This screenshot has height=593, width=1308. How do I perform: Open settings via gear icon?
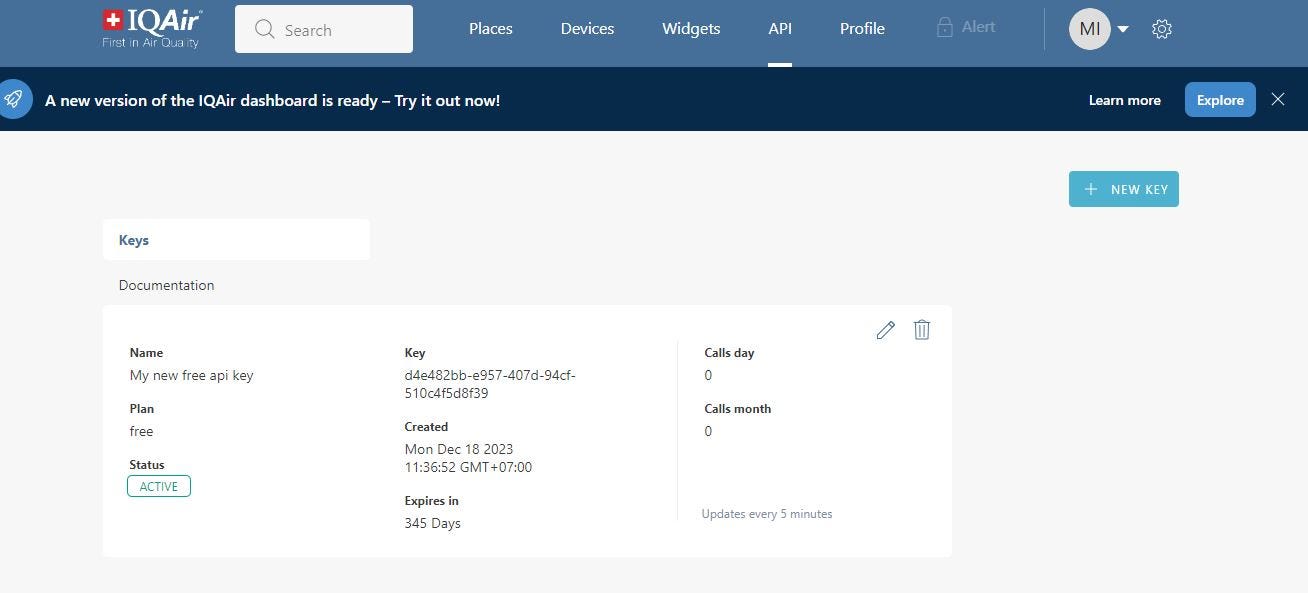point(1161,29)
